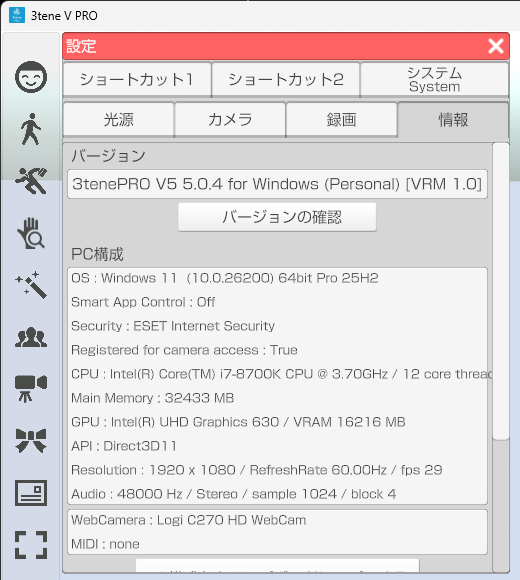Click the 設定 panel title text
This screenshot has width=520, height=580.
coord(81,46)
